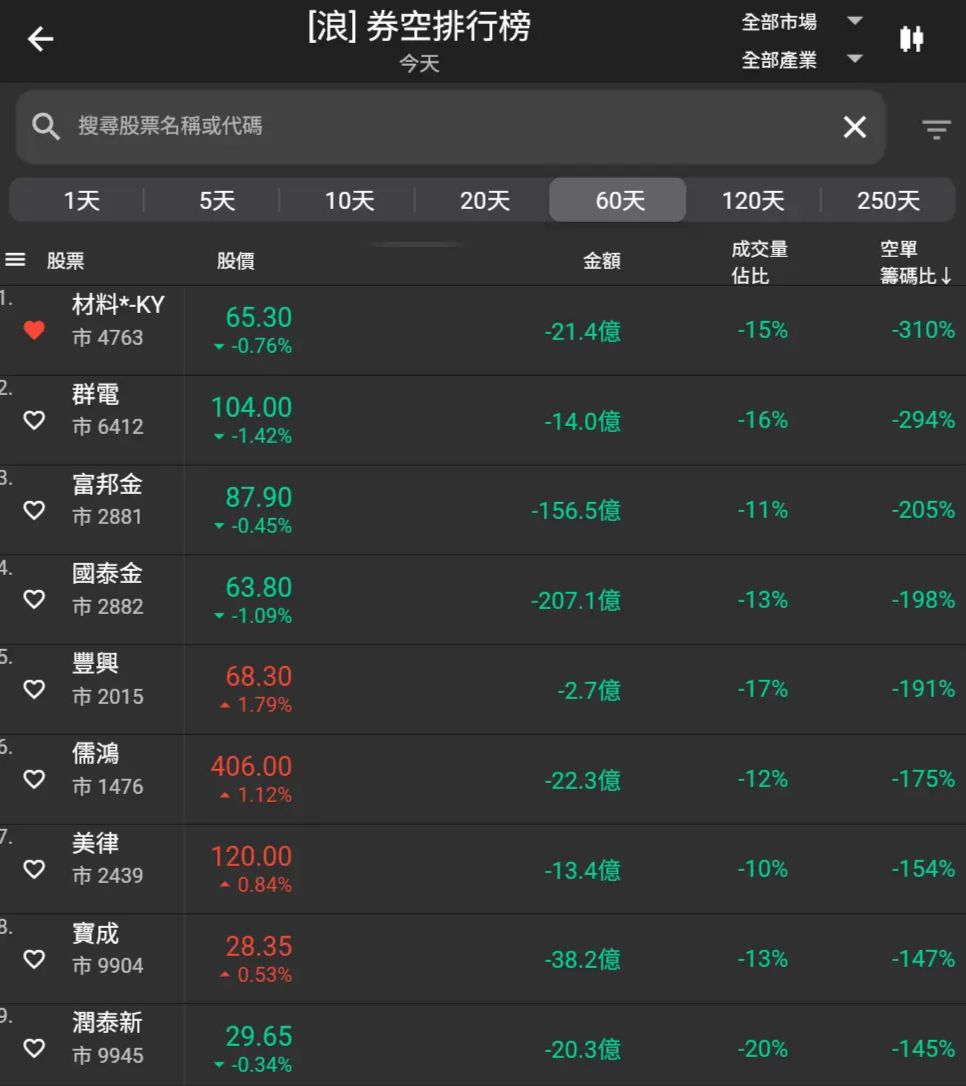This screenshot has width=966, height=1086.
Task: Tap the filter lines icon
Action: 936,129
